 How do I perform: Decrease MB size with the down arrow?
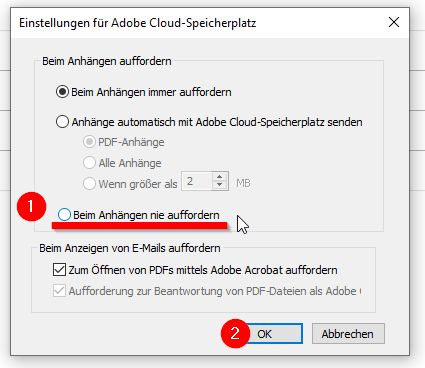(x=220, y=185)
